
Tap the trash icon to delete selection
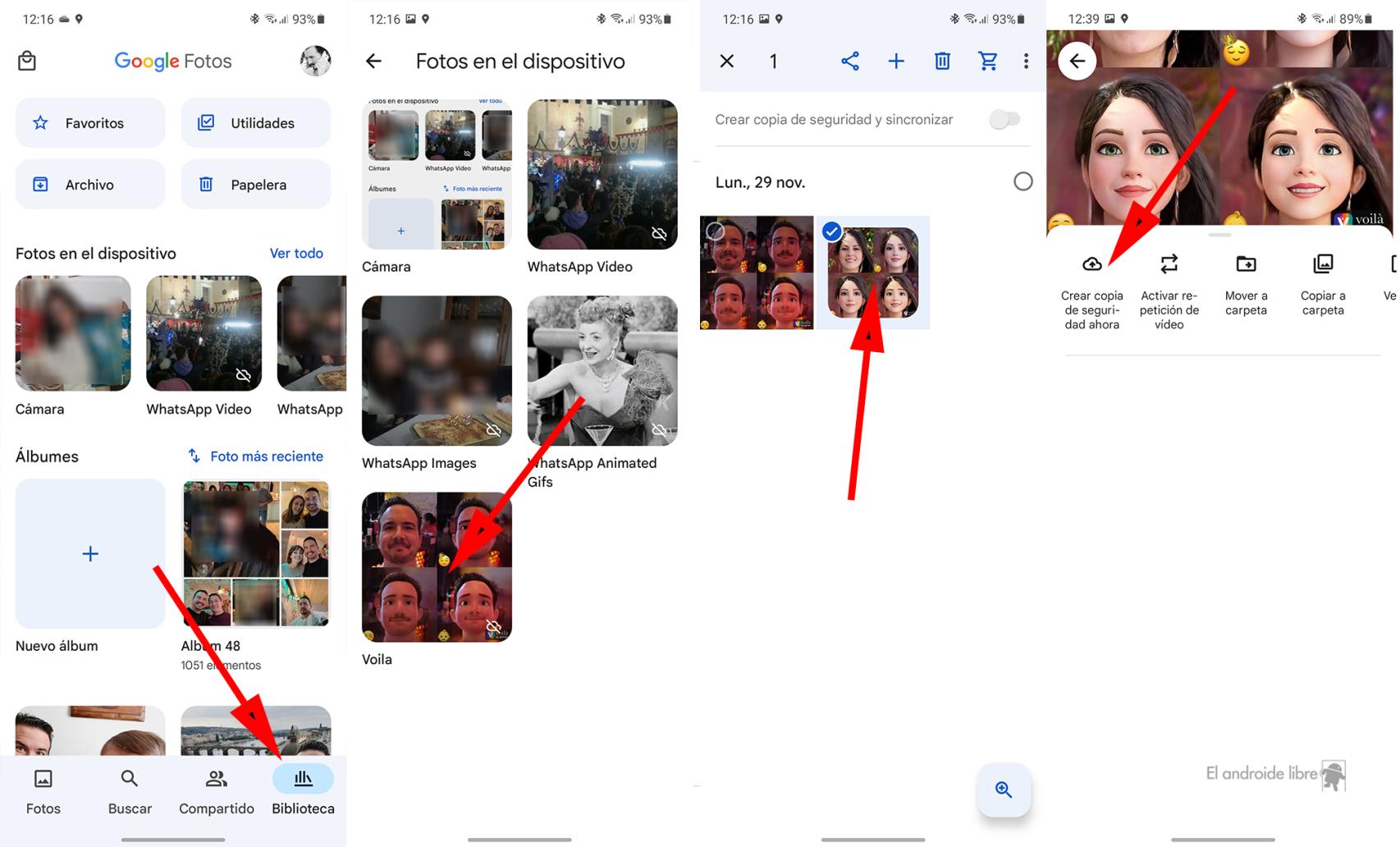click(x=942, y=61)
